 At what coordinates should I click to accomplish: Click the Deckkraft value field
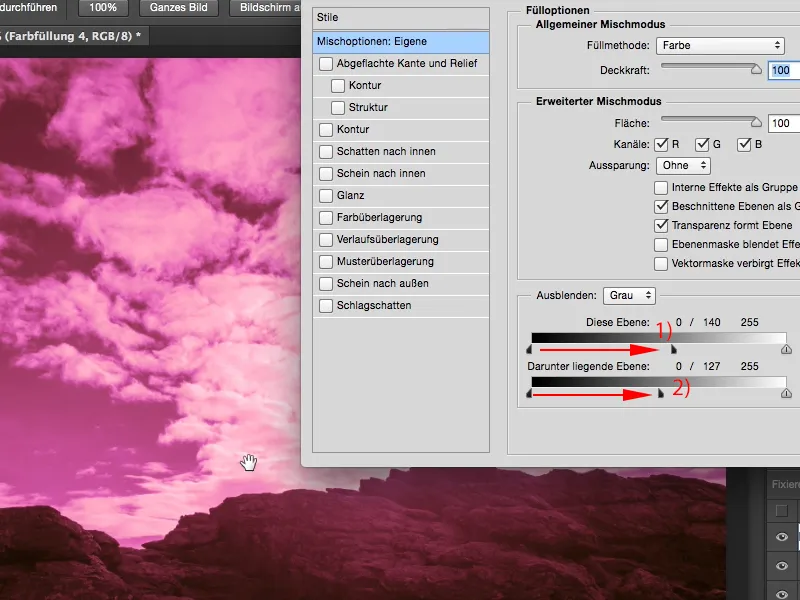784,70
